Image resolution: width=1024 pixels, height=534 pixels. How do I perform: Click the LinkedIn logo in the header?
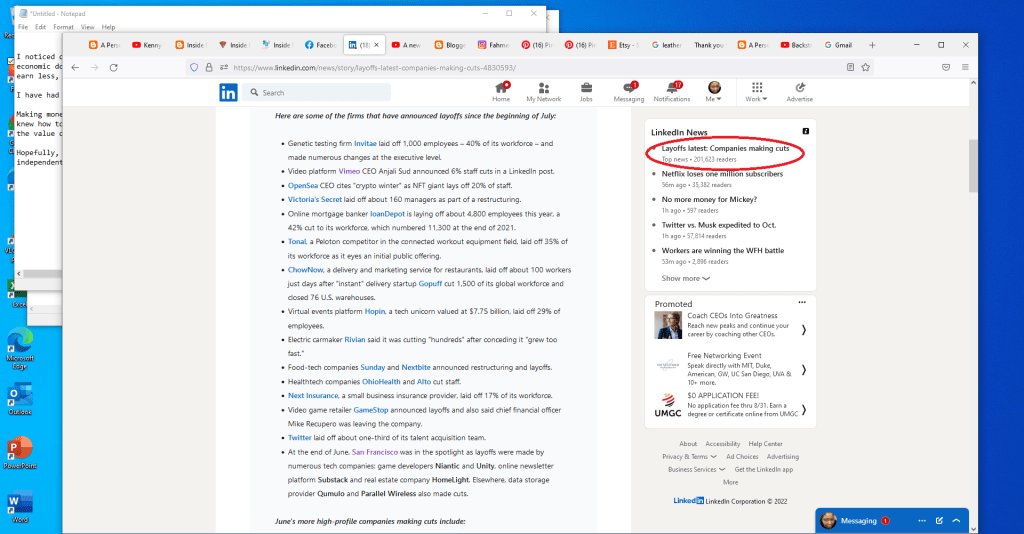(229, 92)
